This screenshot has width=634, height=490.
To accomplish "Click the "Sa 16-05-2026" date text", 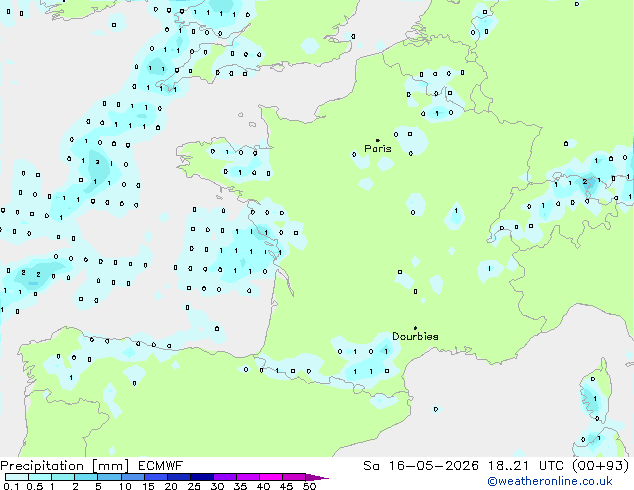I will click(x=421, y=466).
